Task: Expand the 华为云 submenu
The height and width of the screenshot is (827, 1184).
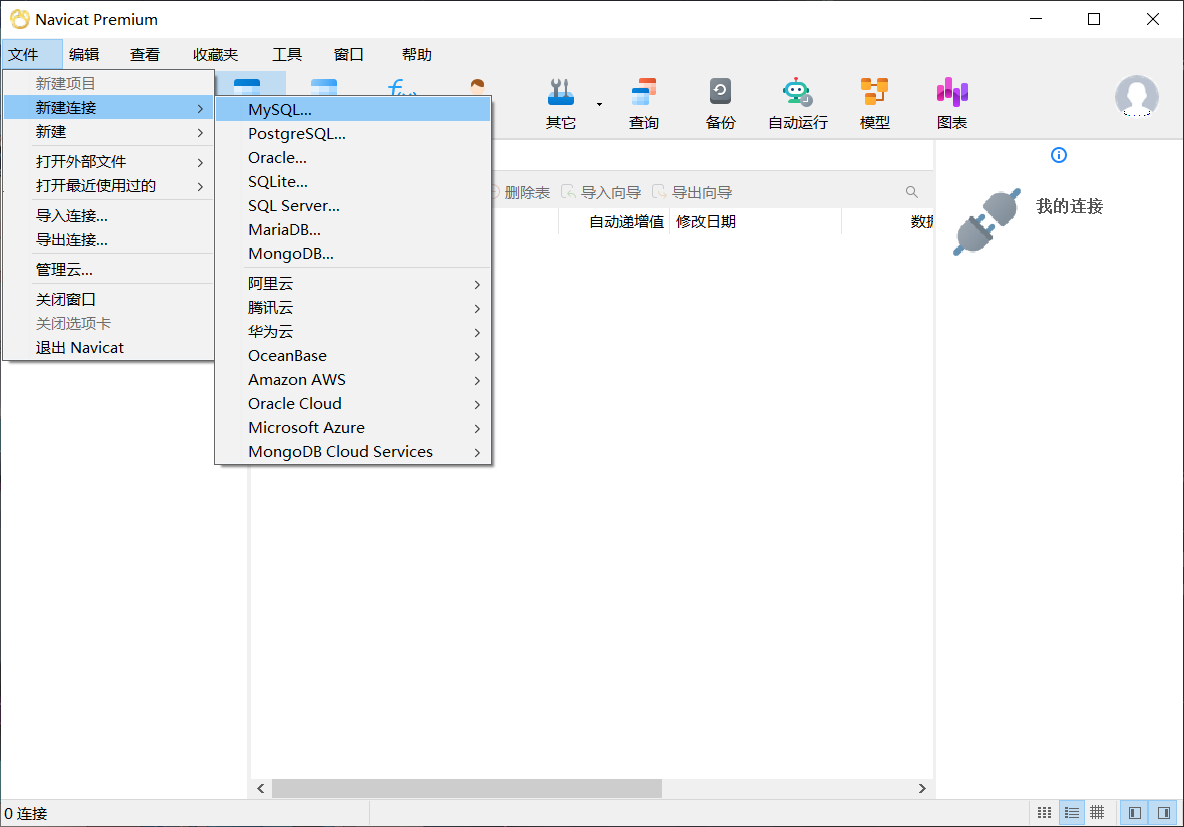Action: click(353, 332)
